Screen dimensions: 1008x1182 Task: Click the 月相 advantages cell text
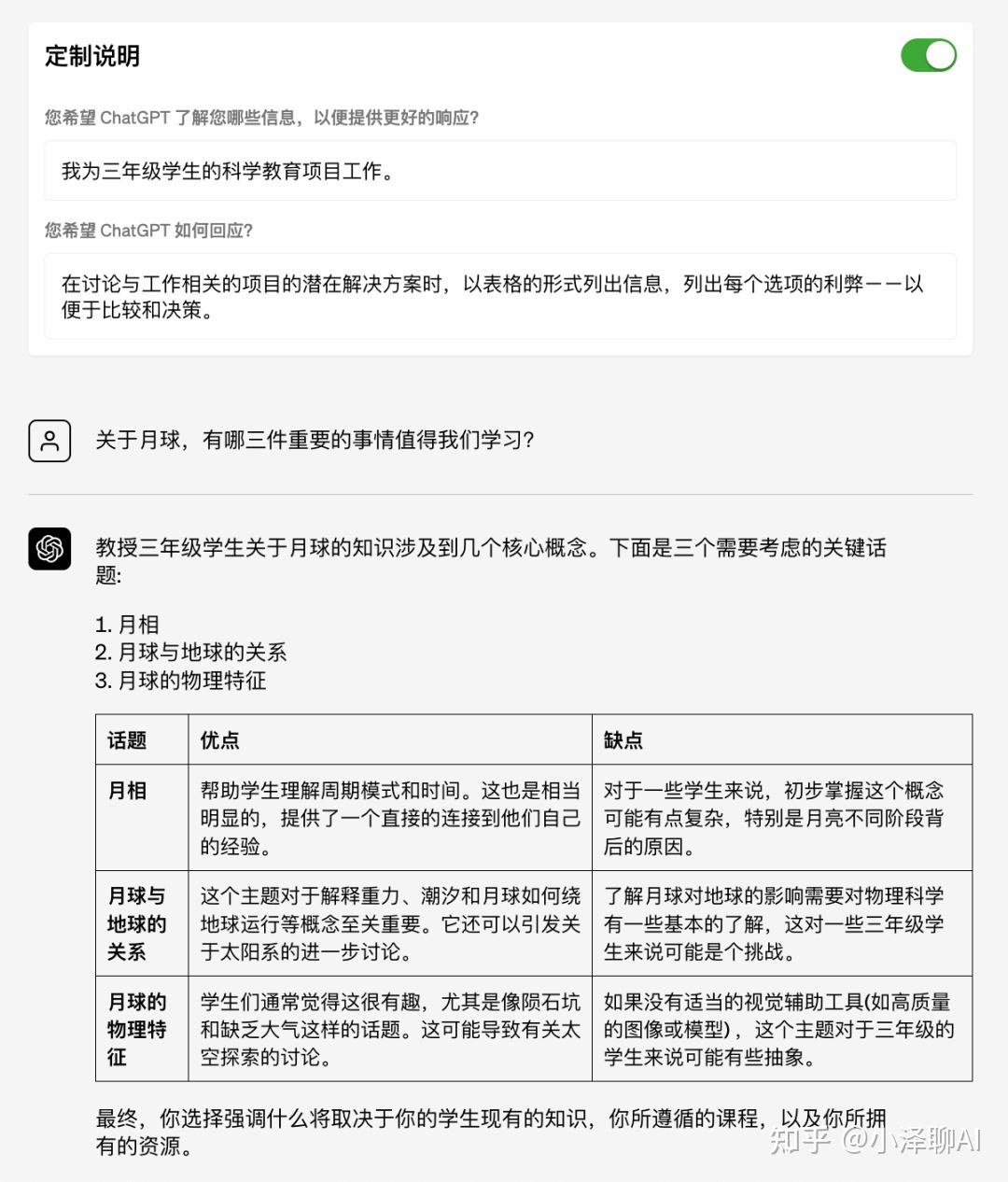[390, 818]
